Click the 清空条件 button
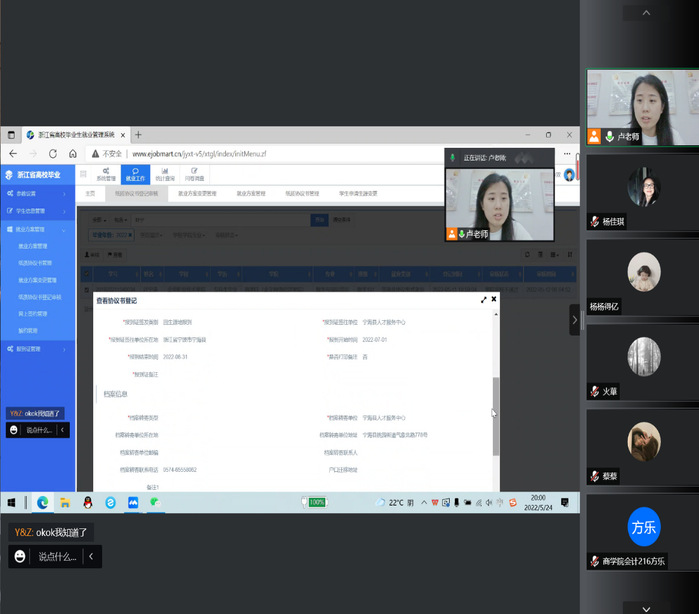 [x=341, y=220]
